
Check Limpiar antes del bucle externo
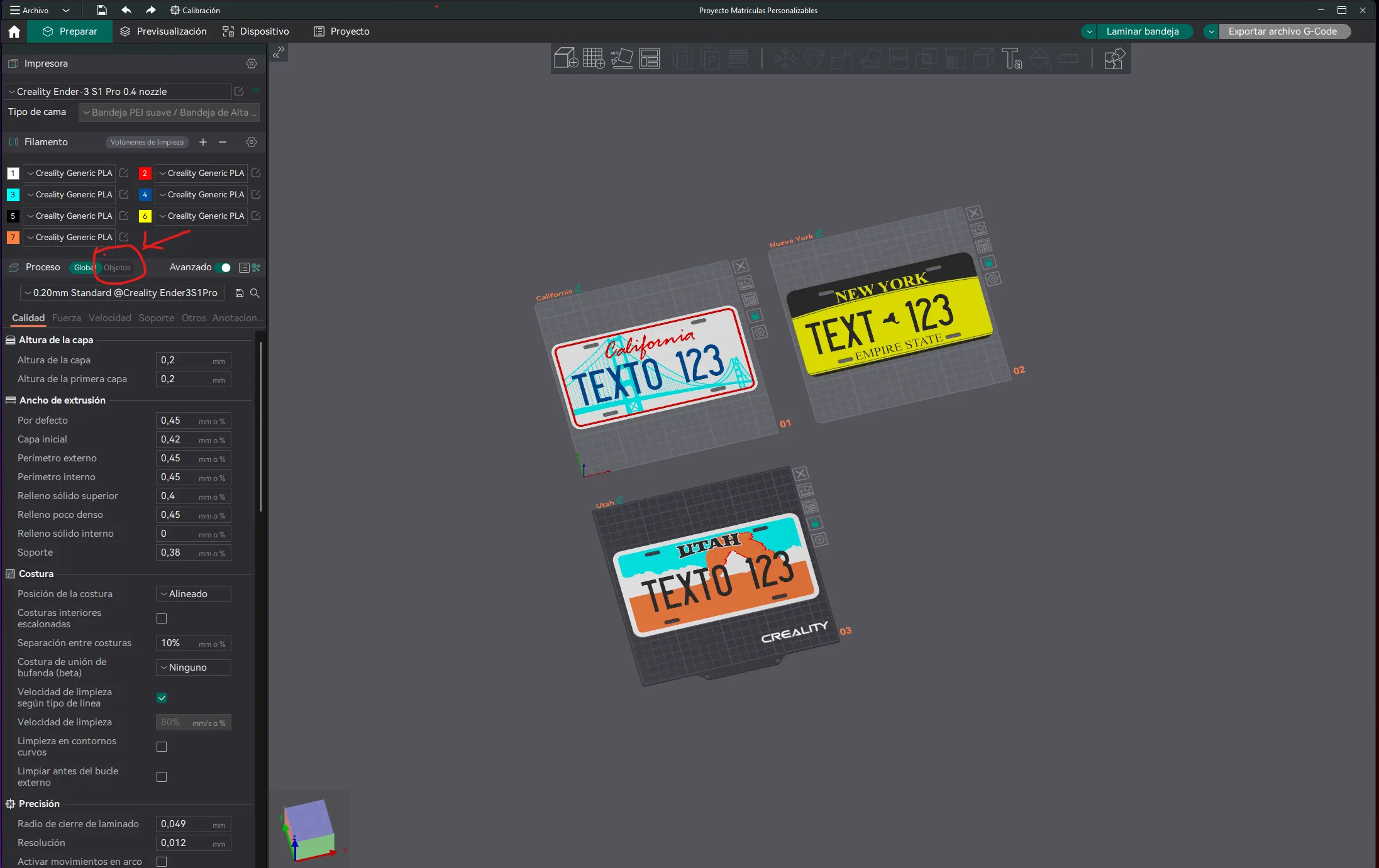click(x=162, y=777)
